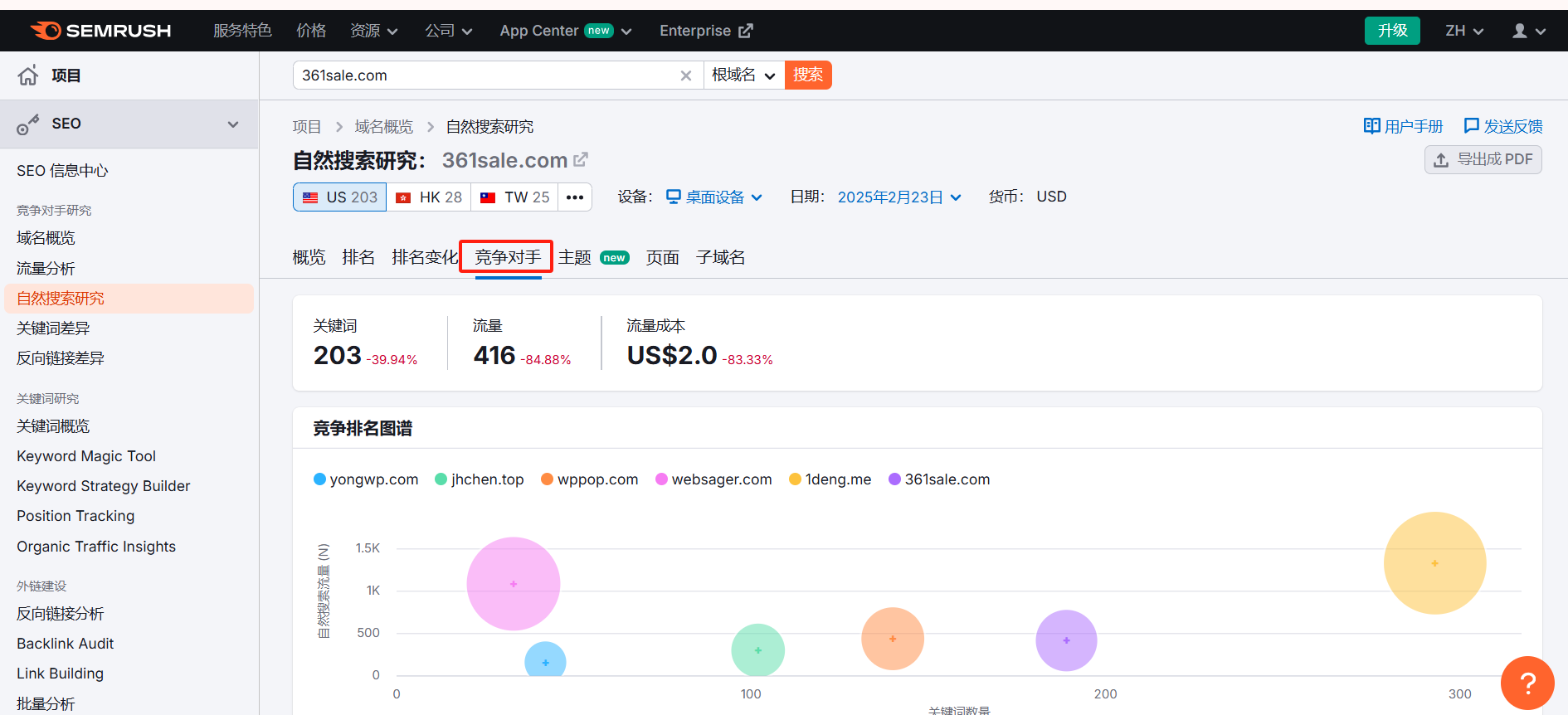Click the green jhchen.top bubble in chart

(758, 650)
